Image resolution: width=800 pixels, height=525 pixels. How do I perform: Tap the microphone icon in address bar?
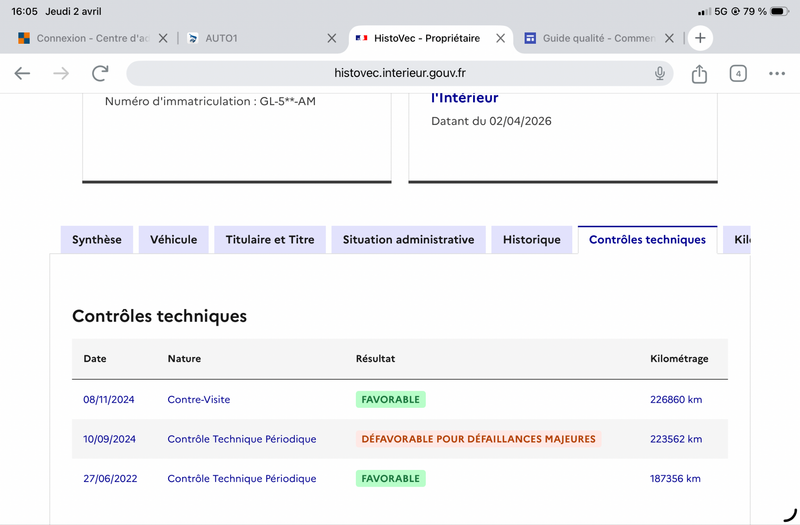point(660,73)
